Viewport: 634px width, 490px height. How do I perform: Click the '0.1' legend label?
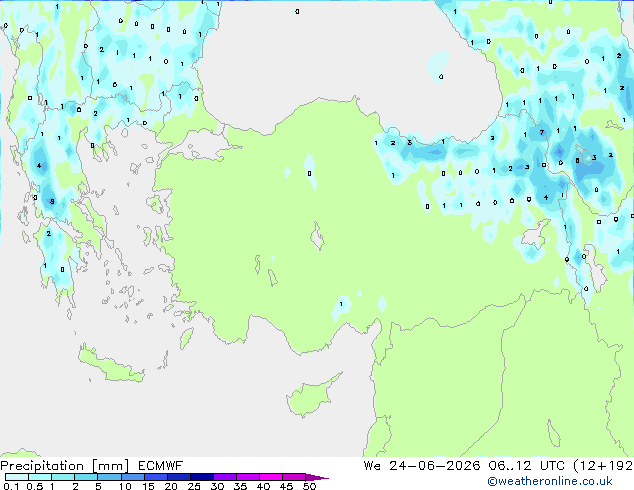click(x=11, y=486)
